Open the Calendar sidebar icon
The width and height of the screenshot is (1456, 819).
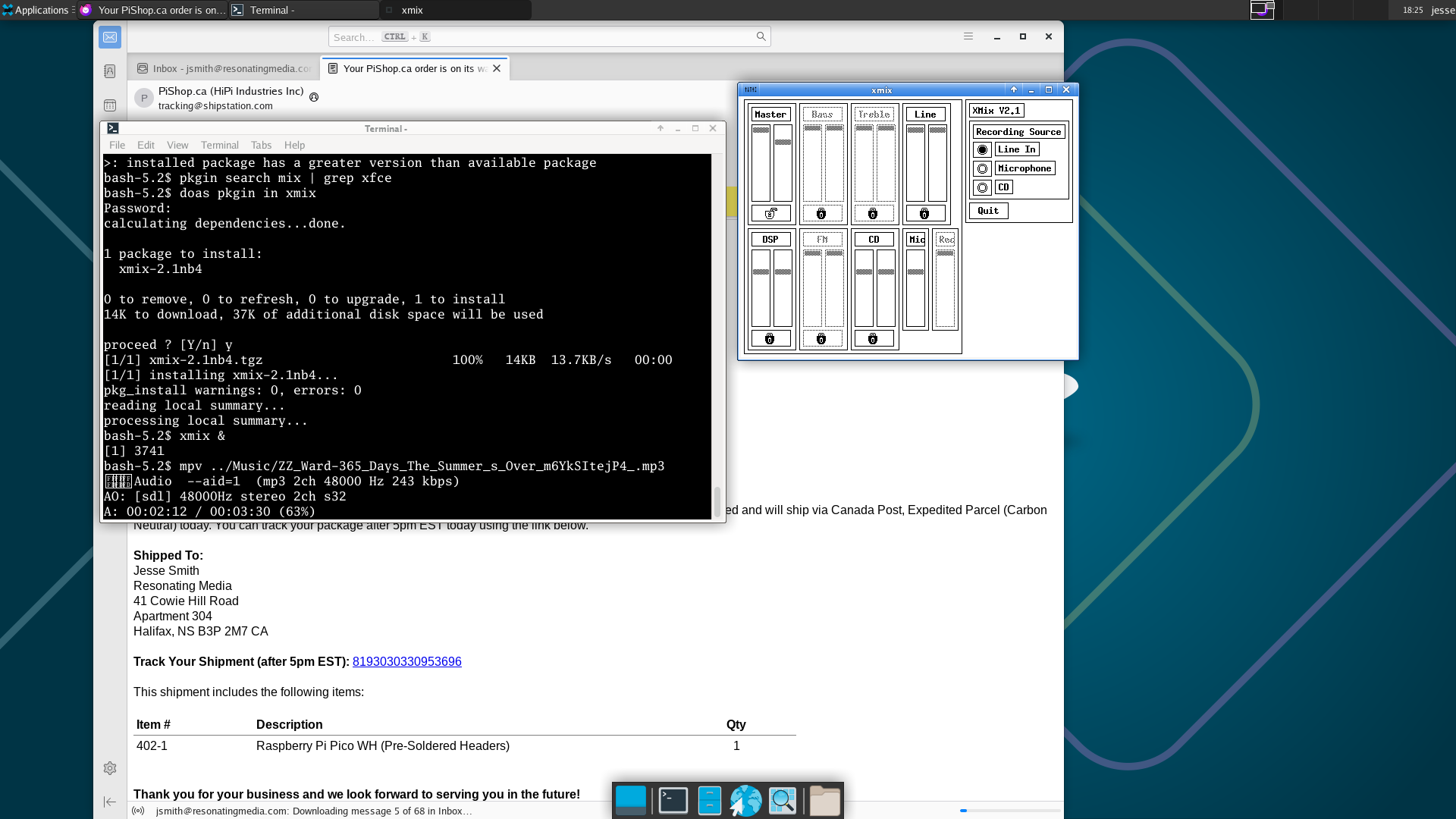[x=110, y=105]
